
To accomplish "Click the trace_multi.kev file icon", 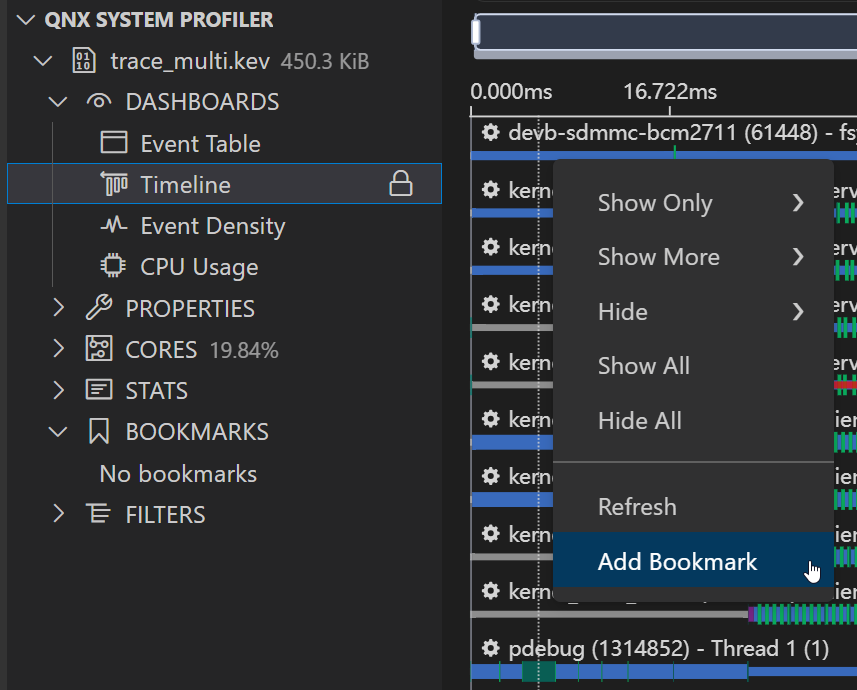I will (x=84, y=61).
